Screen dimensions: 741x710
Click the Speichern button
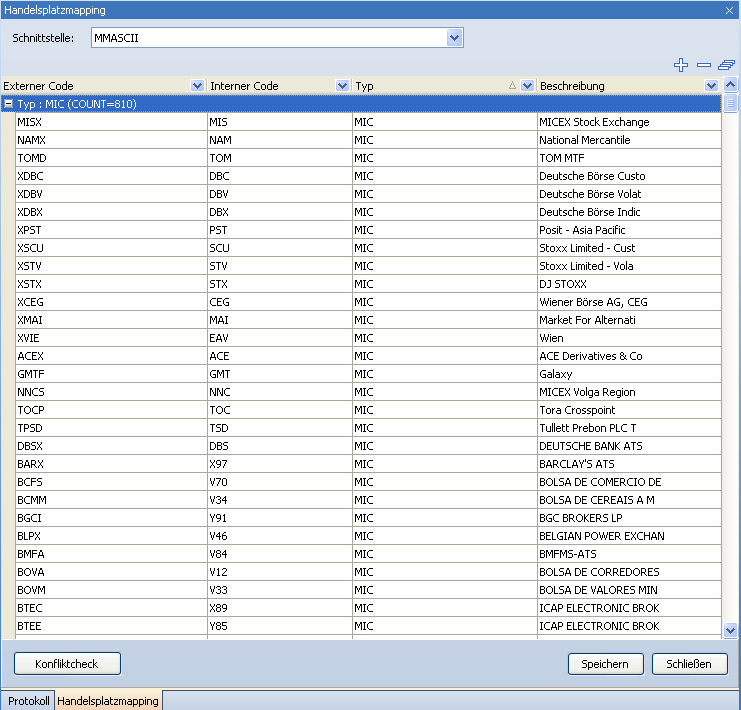(x=605, y=664)
